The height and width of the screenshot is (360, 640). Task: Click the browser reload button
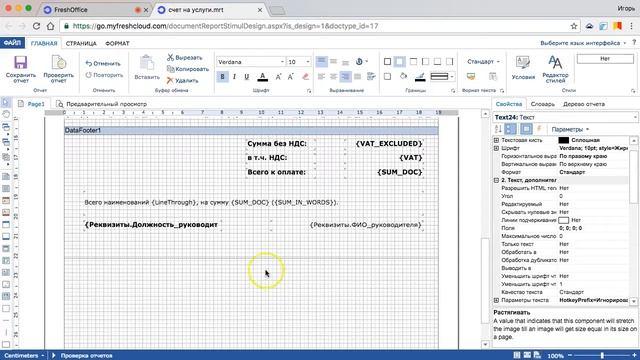(36, 26)
